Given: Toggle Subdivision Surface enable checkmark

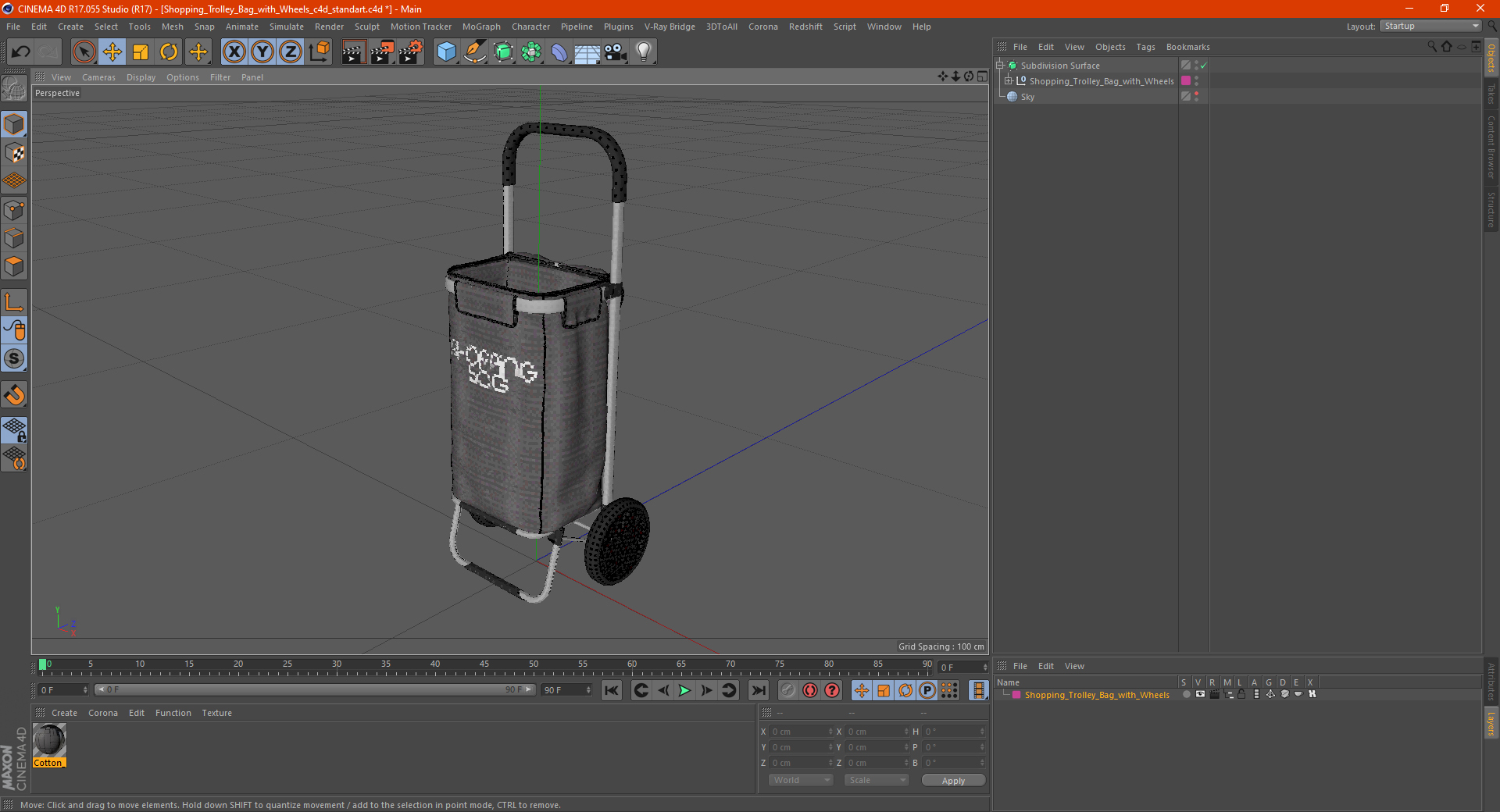Looking at the screenshot, I should [1204, 66].
